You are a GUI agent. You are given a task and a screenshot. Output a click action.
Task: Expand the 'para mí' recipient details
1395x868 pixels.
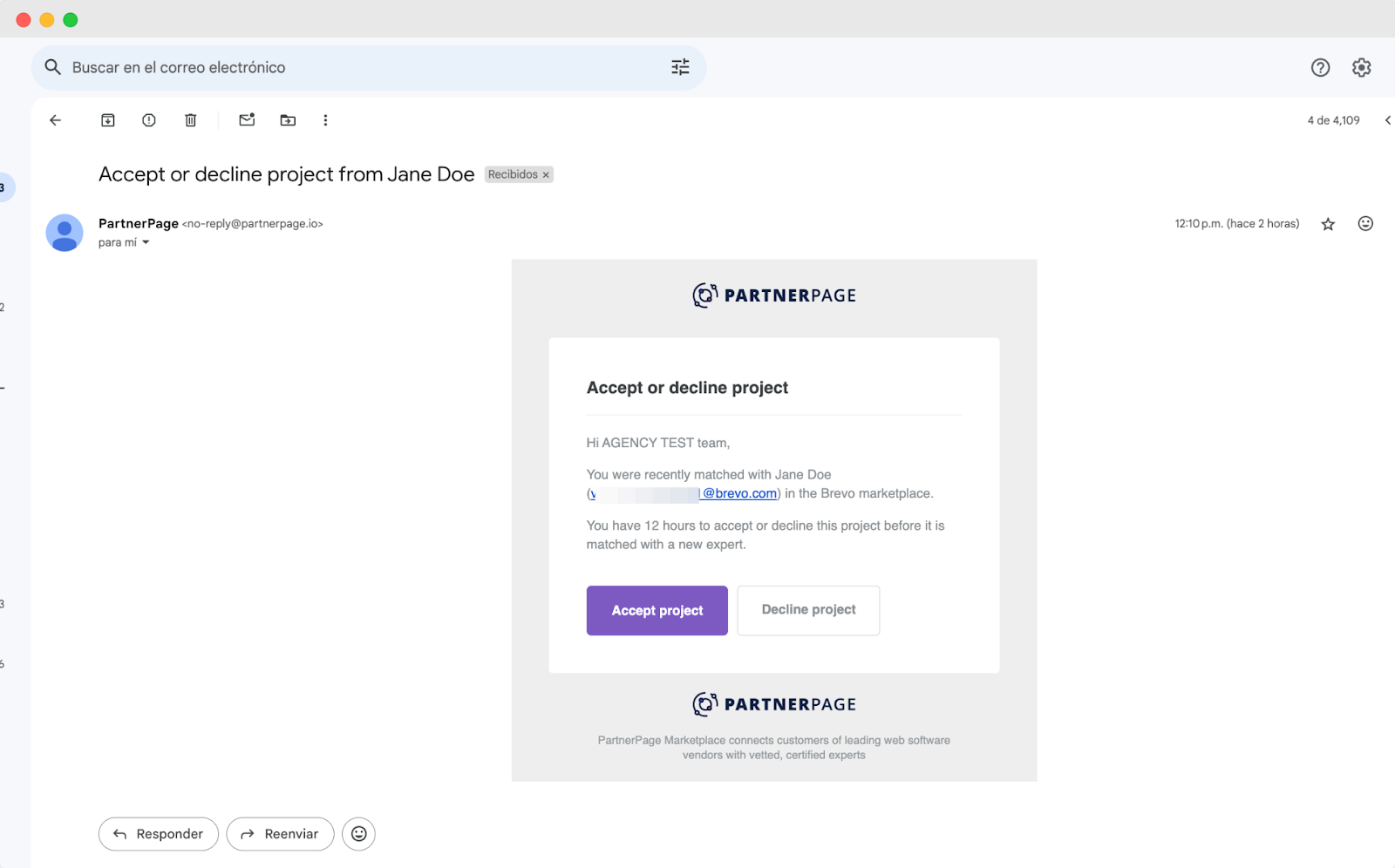pos(146,242)
